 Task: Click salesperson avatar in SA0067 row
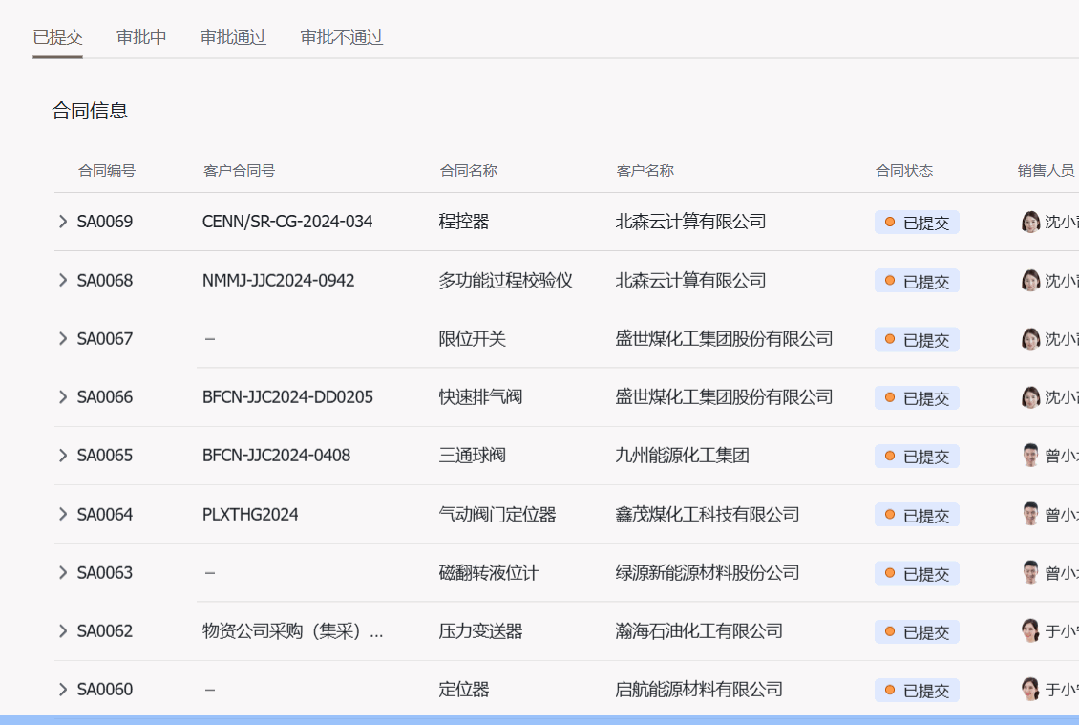[x=1031, y=339]
